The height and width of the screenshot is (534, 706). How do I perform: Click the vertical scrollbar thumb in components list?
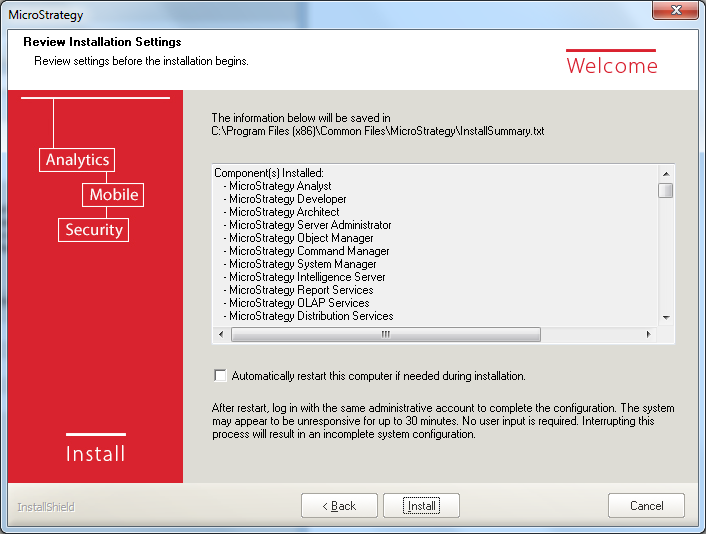pyautogui.click(x=666, y=190)
